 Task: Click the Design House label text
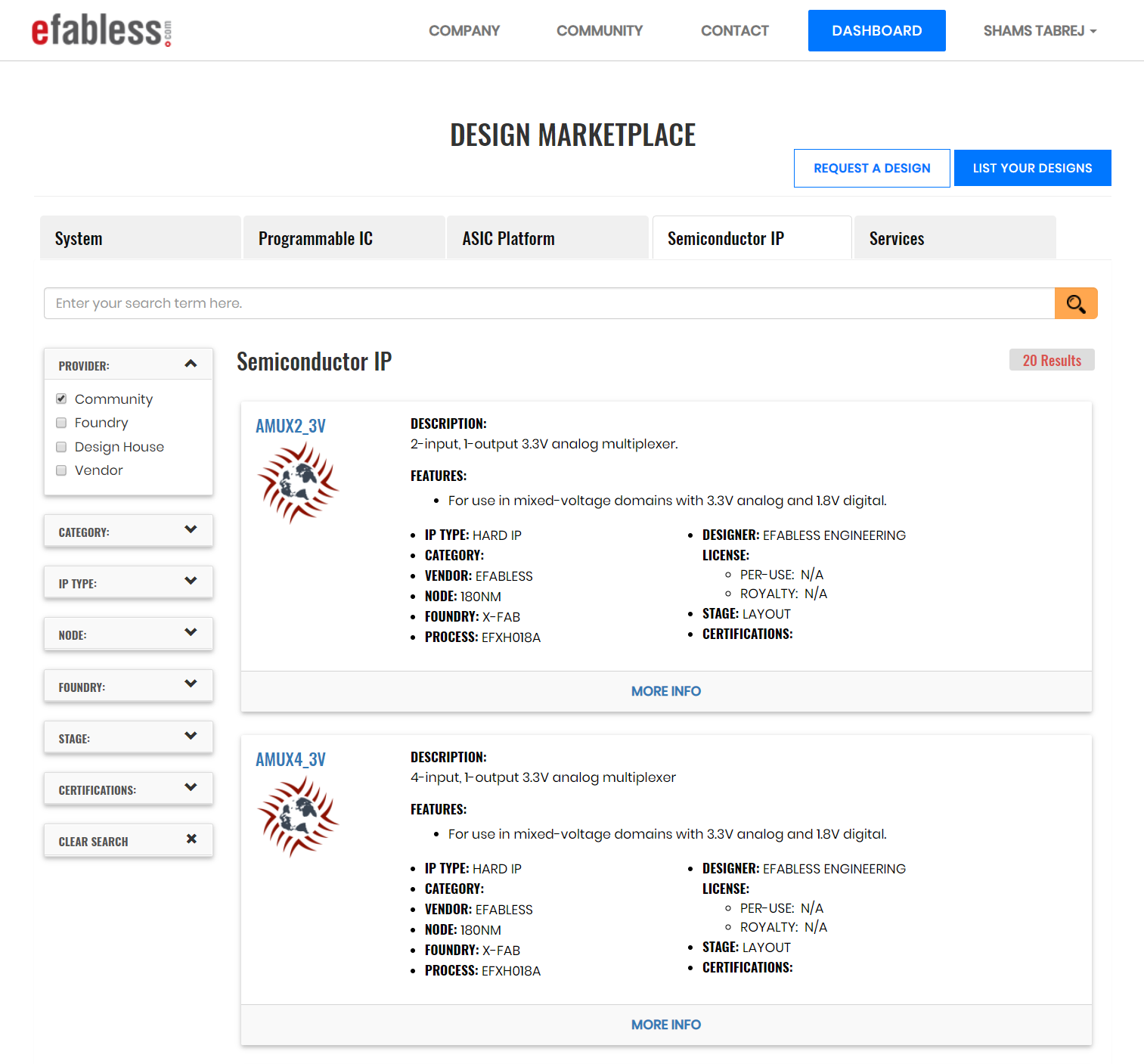(119, 447)
